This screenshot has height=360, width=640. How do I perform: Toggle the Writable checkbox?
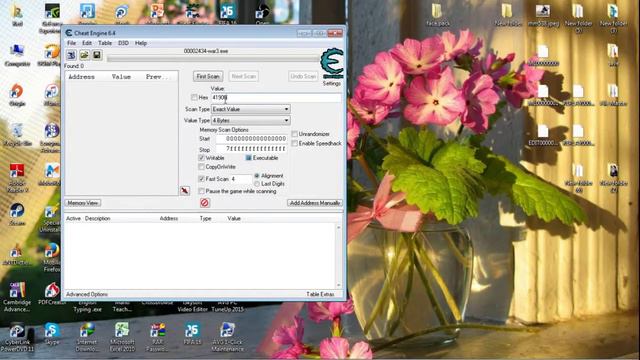201,158
